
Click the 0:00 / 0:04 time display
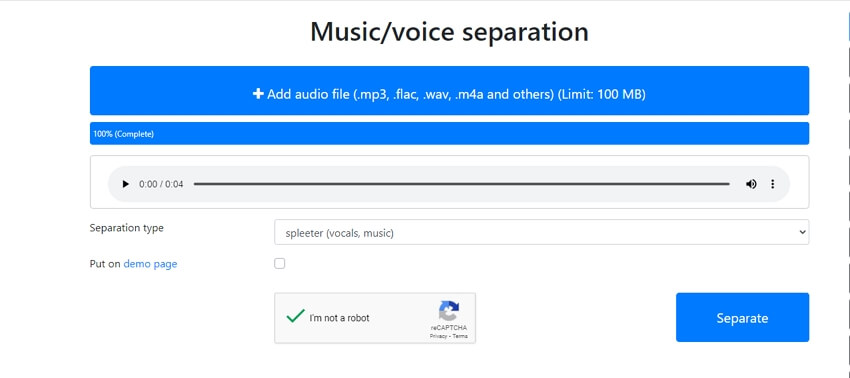coord(161,184)
